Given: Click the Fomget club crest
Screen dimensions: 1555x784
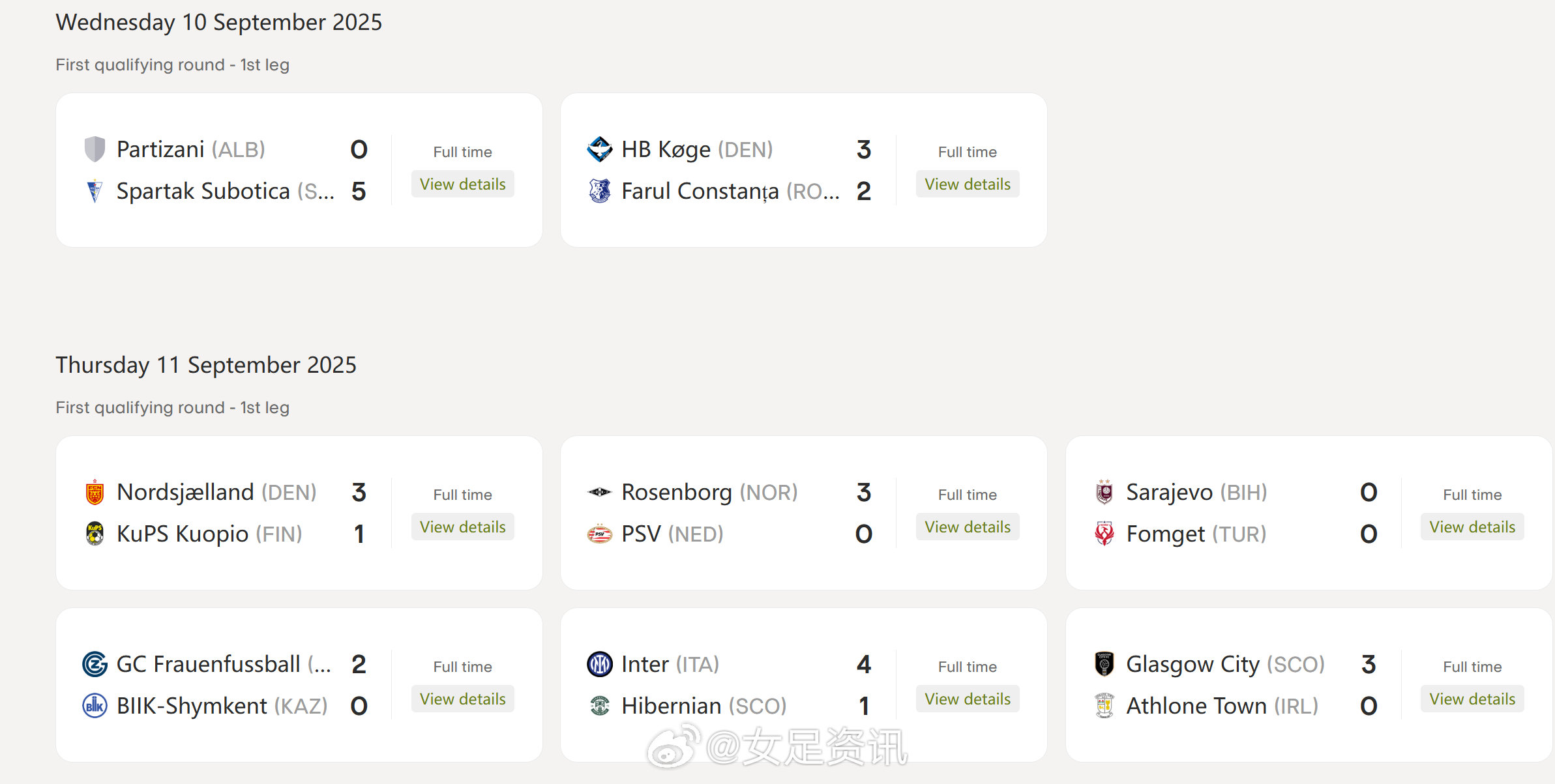Looking at the screenshot, I should point(1104,534).
